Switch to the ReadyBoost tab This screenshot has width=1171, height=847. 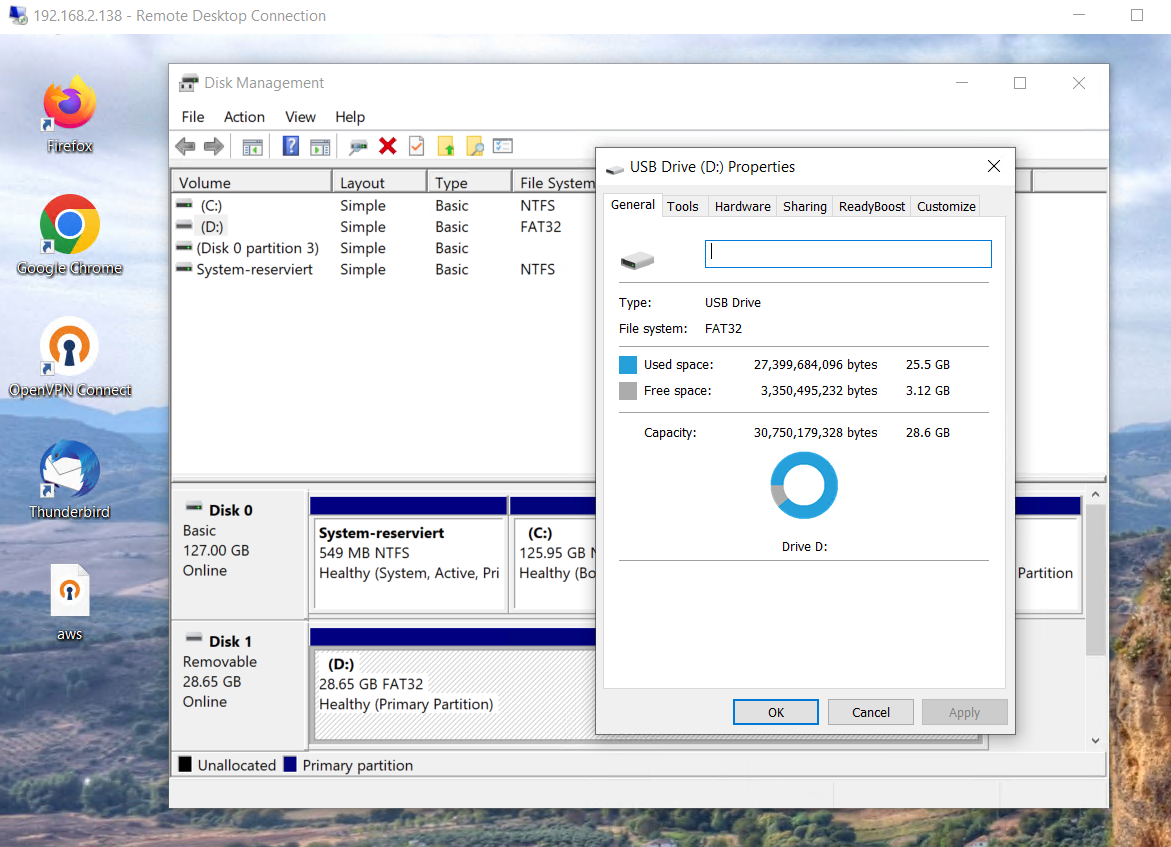coord(872,206)
